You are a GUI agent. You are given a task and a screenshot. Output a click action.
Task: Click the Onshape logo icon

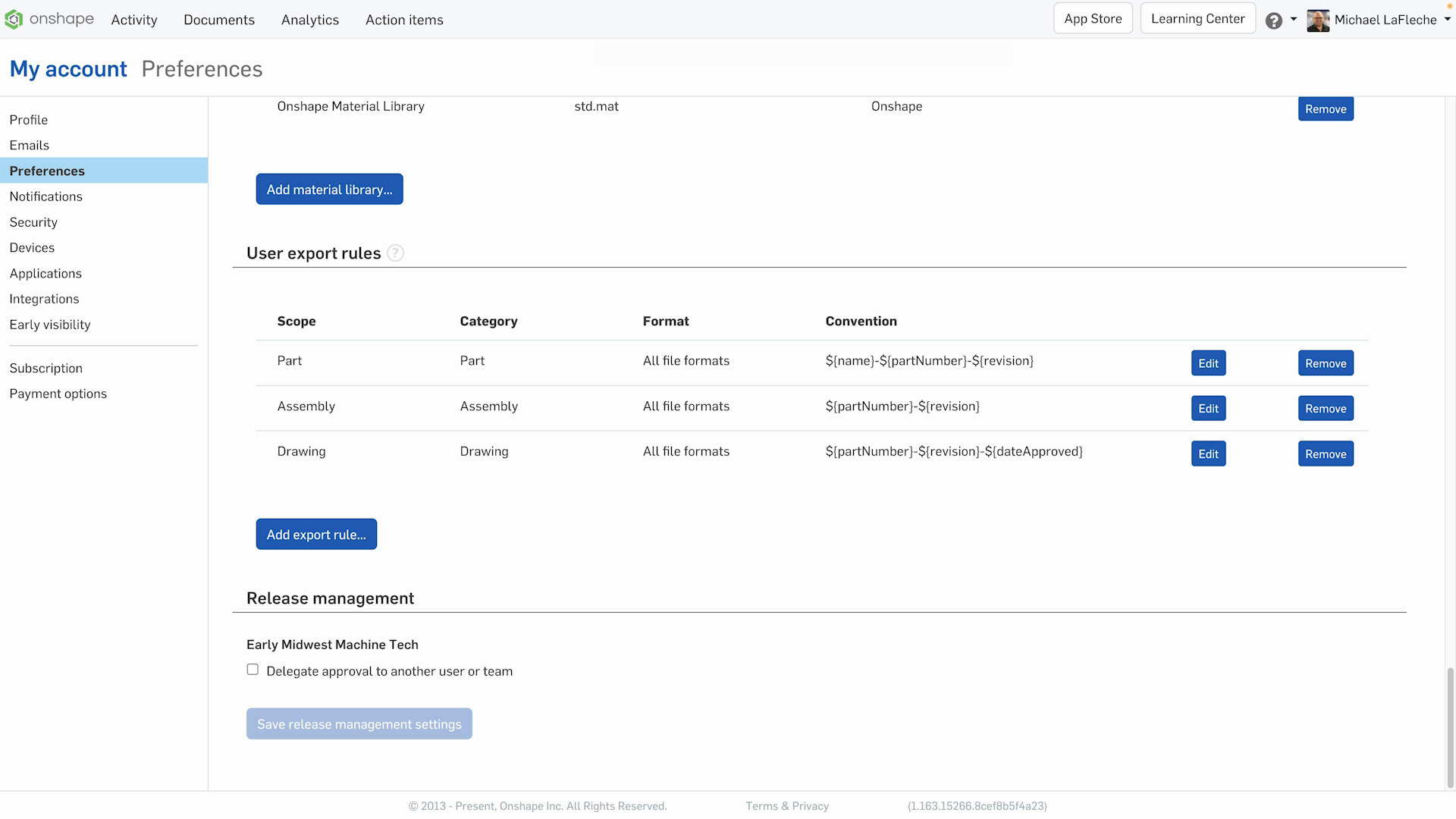pos(14,20)
